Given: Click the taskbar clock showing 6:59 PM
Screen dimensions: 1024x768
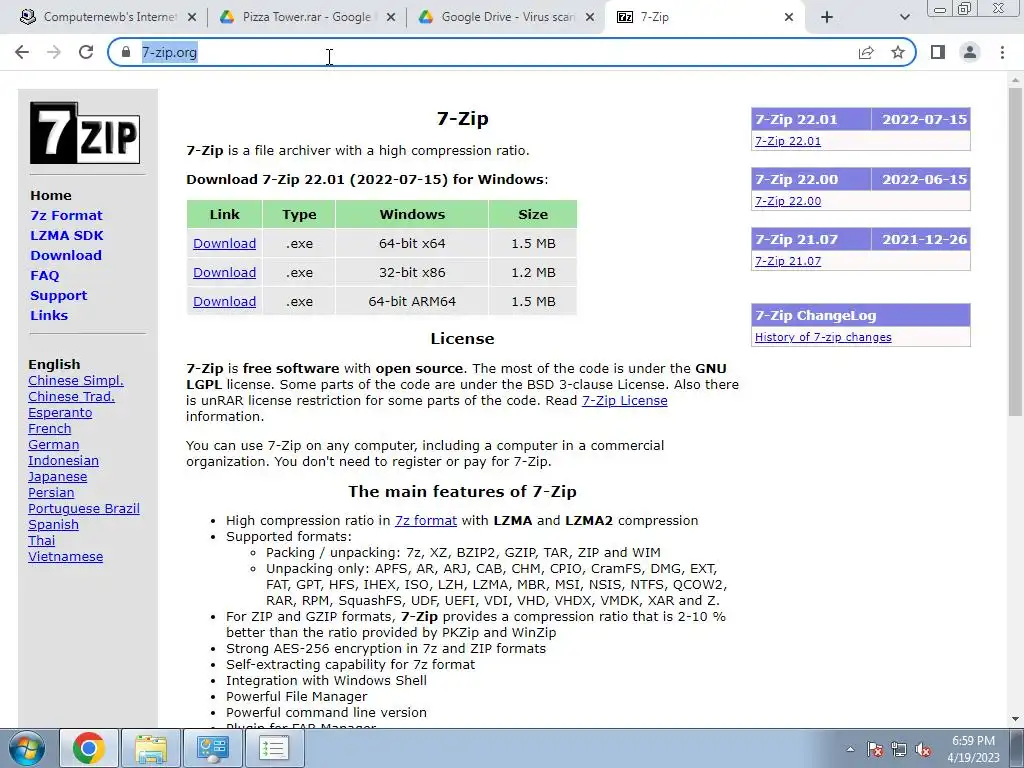Looking at the screenshot, I should 974,749.
